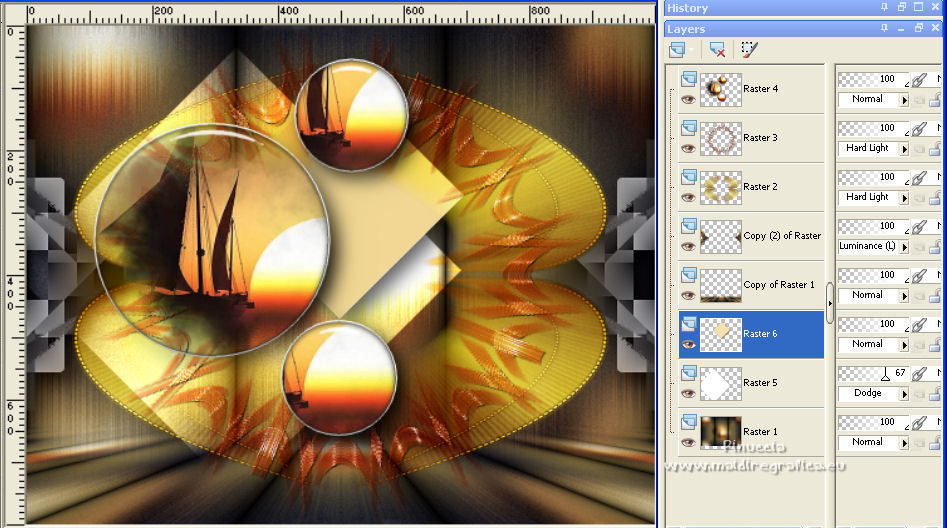The image size is (947, 528).
Task: Hide the Raster 3 layer
Action: pos(688,149)
